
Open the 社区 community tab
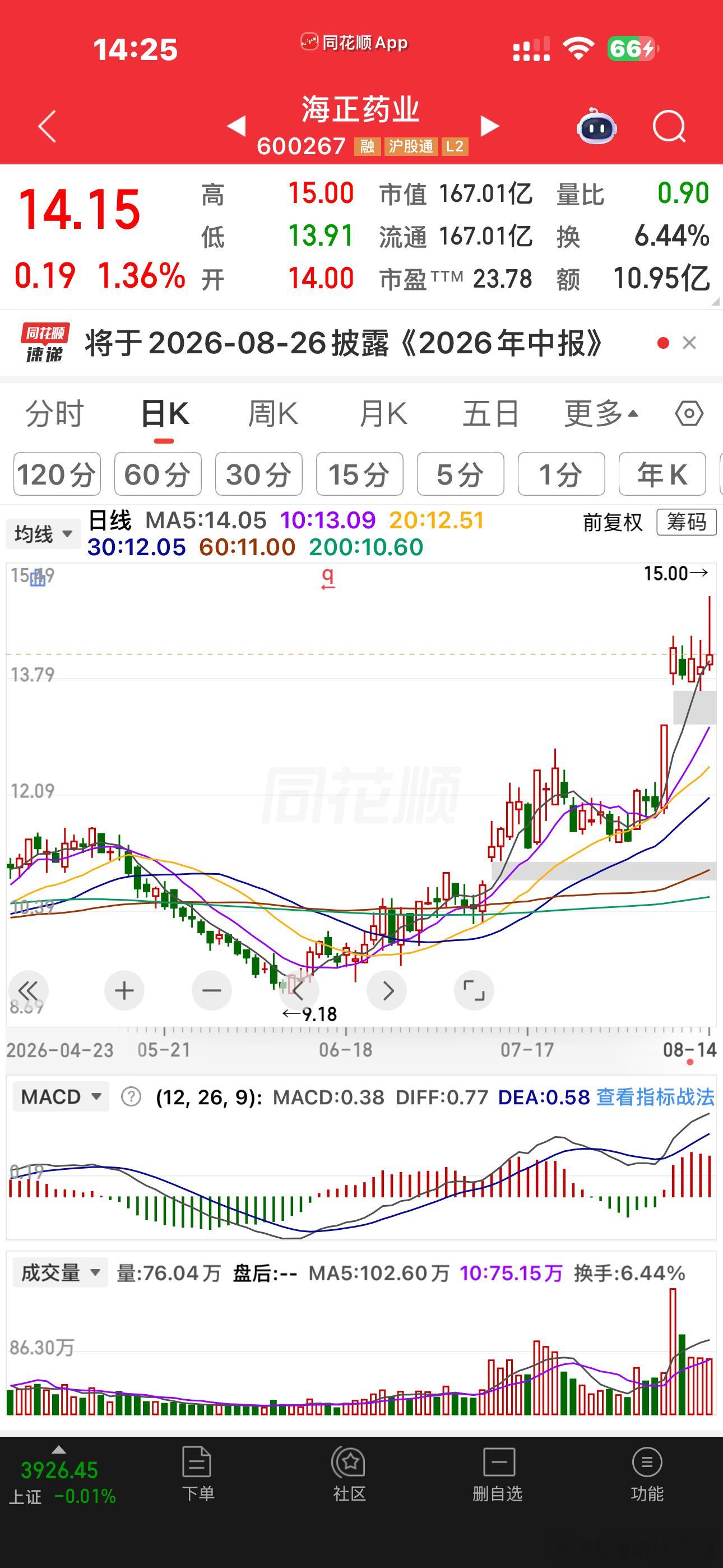point(349,1474)
